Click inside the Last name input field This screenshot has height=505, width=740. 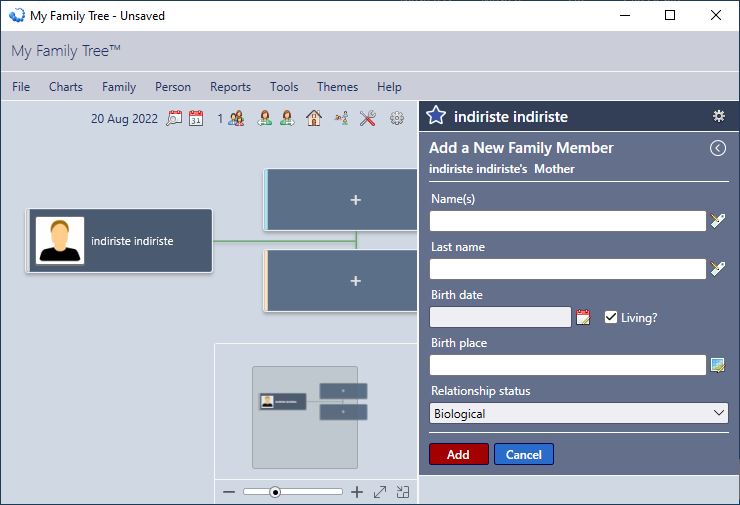568,269
